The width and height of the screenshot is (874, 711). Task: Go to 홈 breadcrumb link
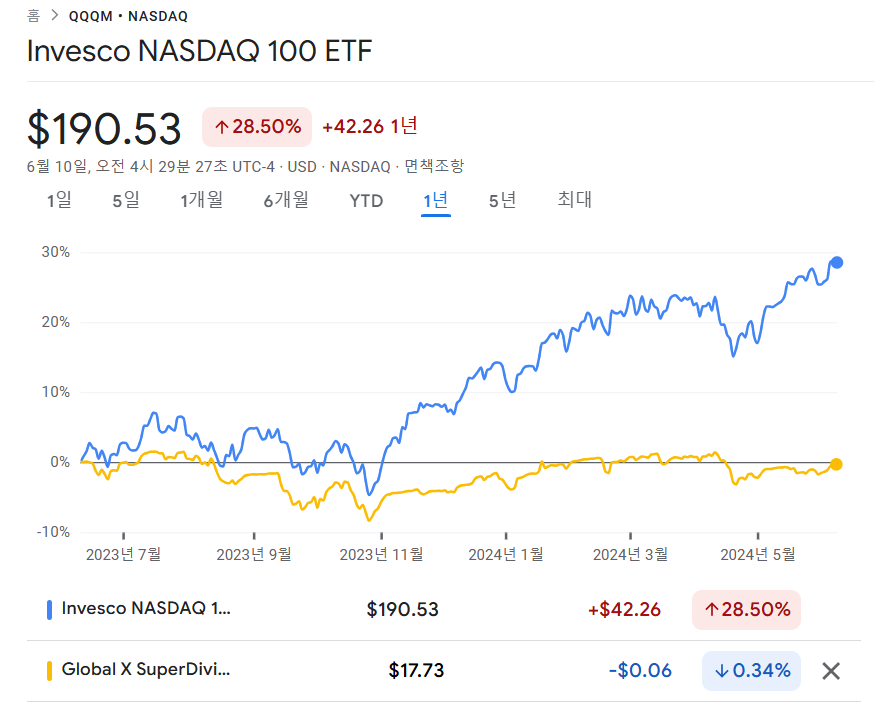point(34,16)
